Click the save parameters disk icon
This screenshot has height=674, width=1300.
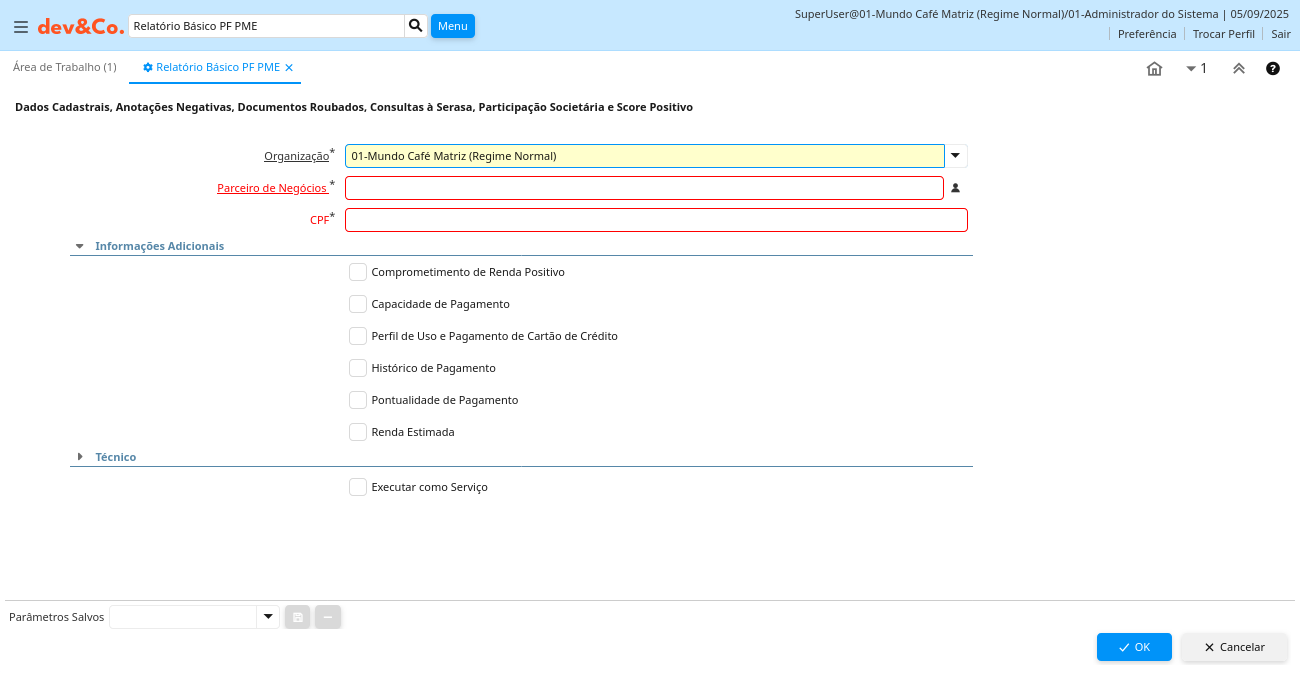point(297,617)
